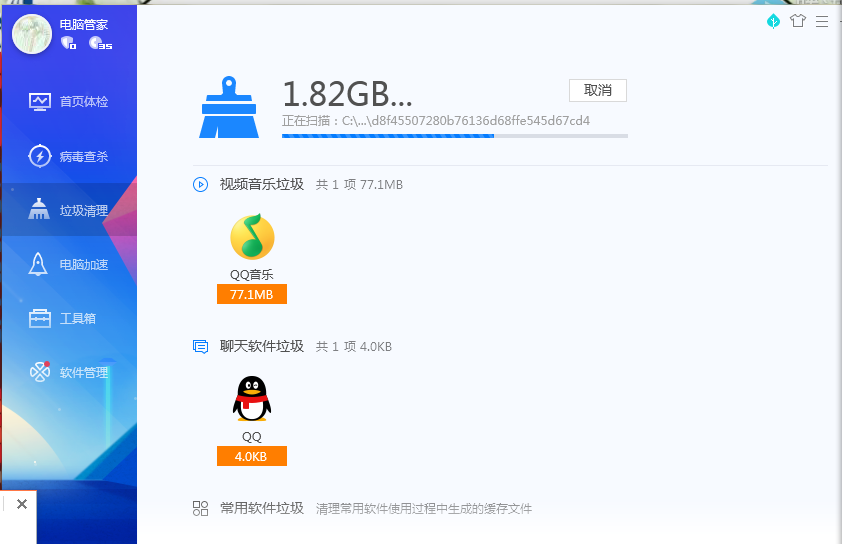
Task: Click the user avatar picture
Action: [x=32, y=34]
